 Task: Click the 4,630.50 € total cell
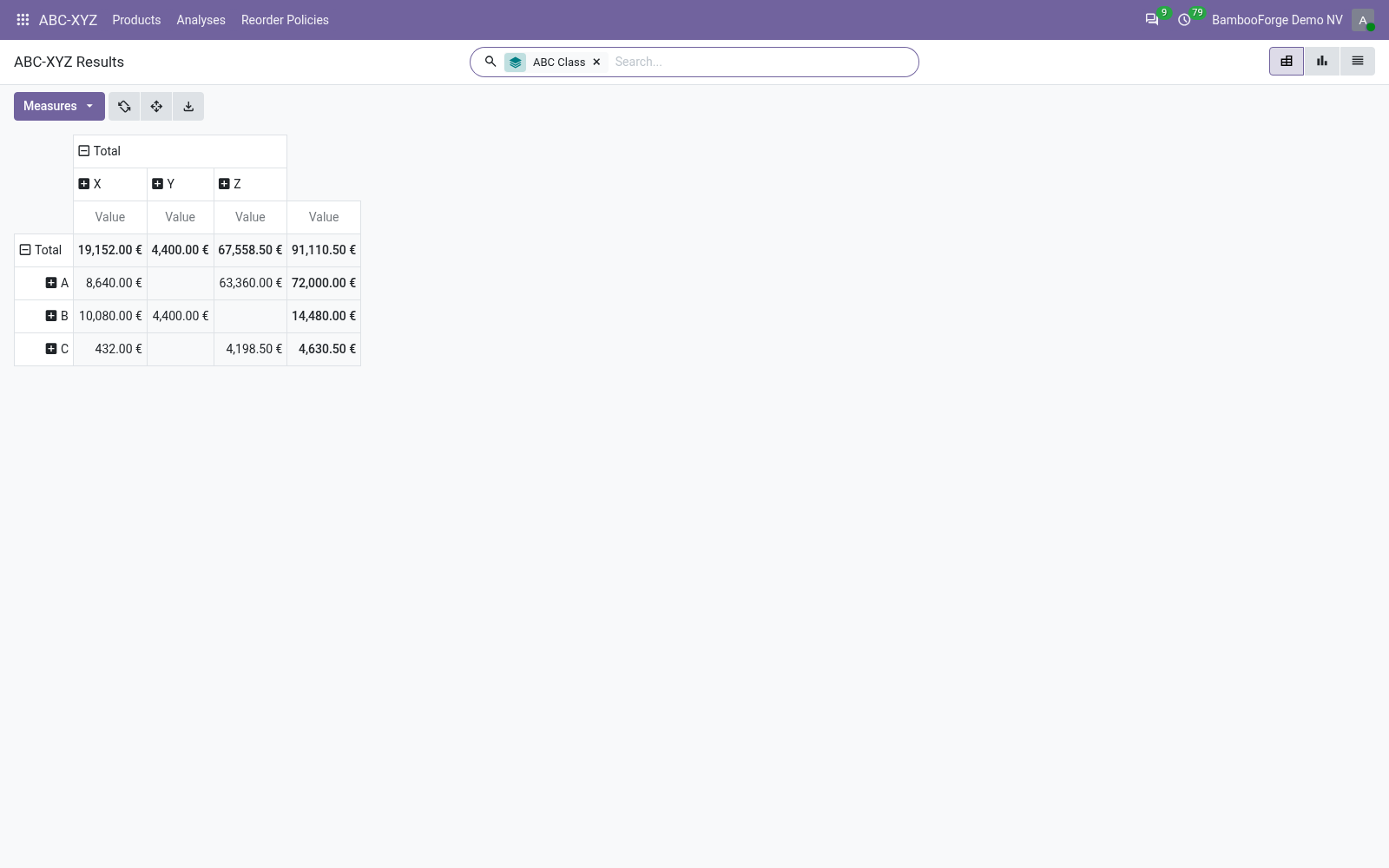click(x=324, y=349)
